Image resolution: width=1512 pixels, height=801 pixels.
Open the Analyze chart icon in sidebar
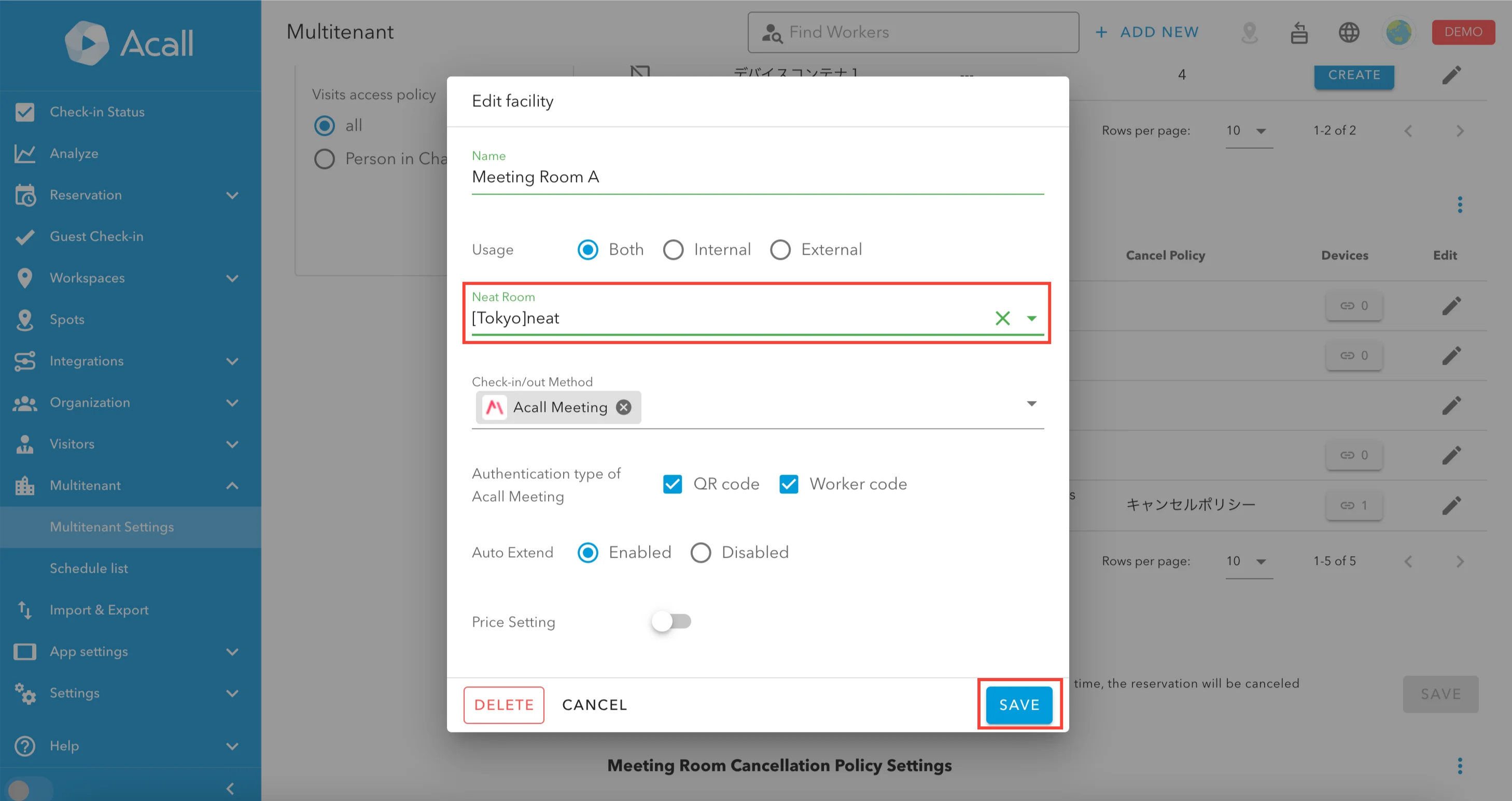tap(25, 153)
